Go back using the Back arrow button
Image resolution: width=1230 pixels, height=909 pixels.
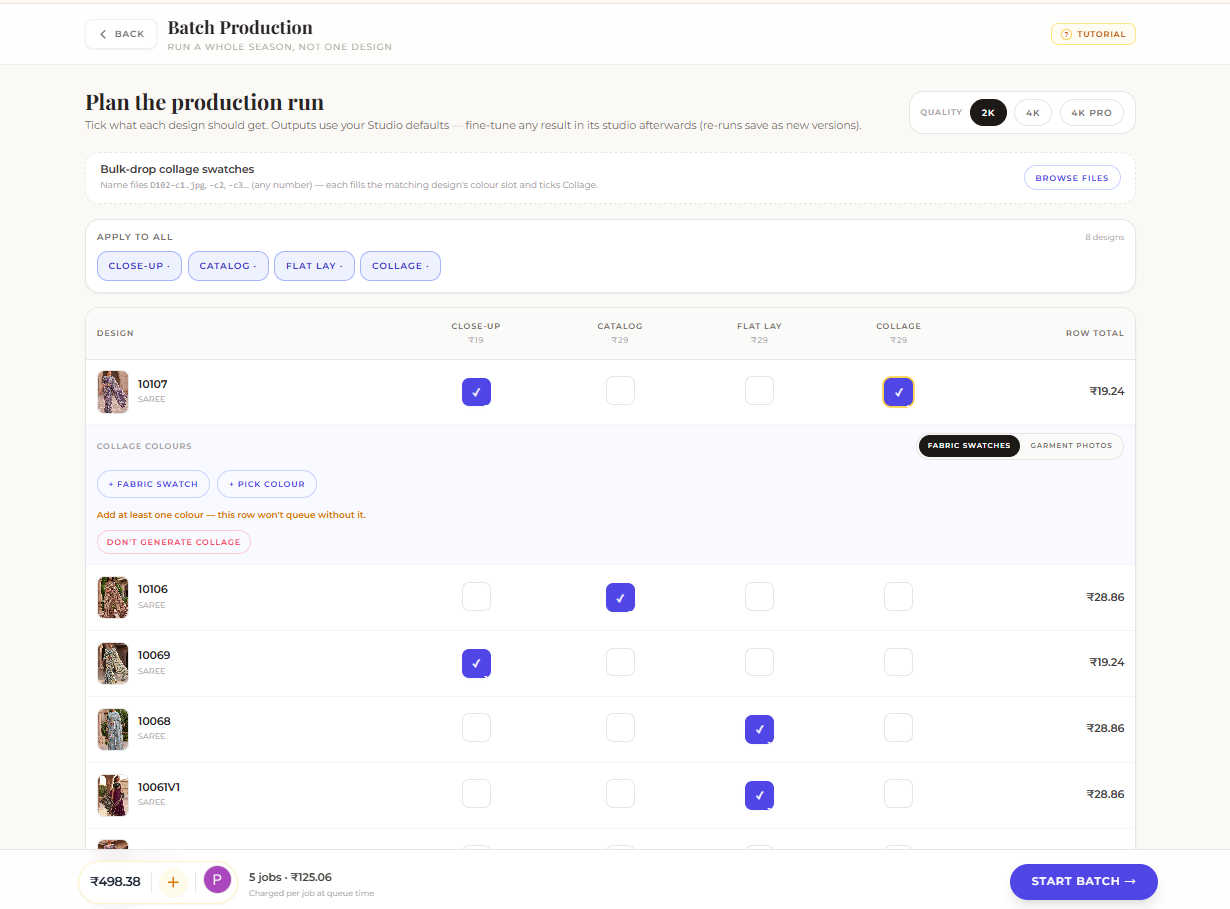click(121, 34)
